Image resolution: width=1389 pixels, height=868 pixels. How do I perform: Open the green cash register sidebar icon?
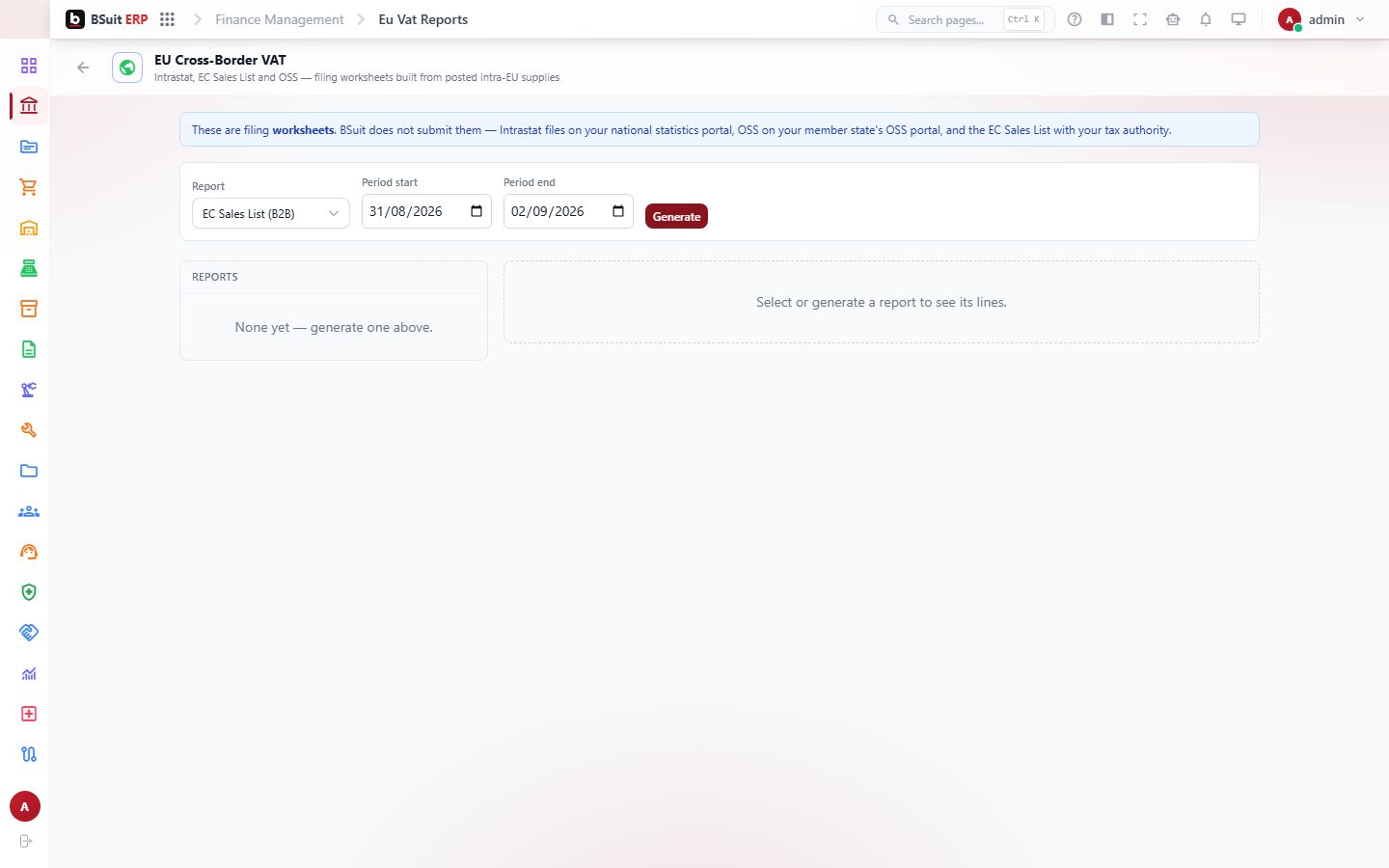tap(29, 268)
